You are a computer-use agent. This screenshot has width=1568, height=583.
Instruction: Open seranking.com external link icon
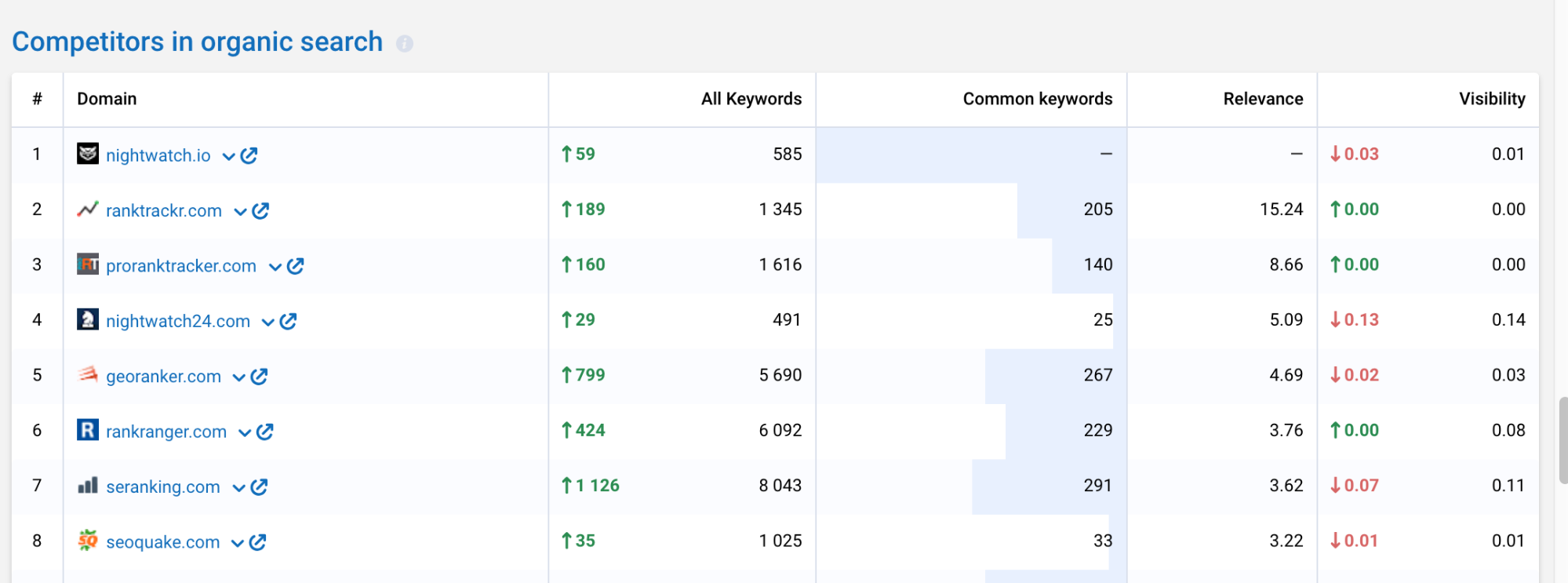coord(259,487)
